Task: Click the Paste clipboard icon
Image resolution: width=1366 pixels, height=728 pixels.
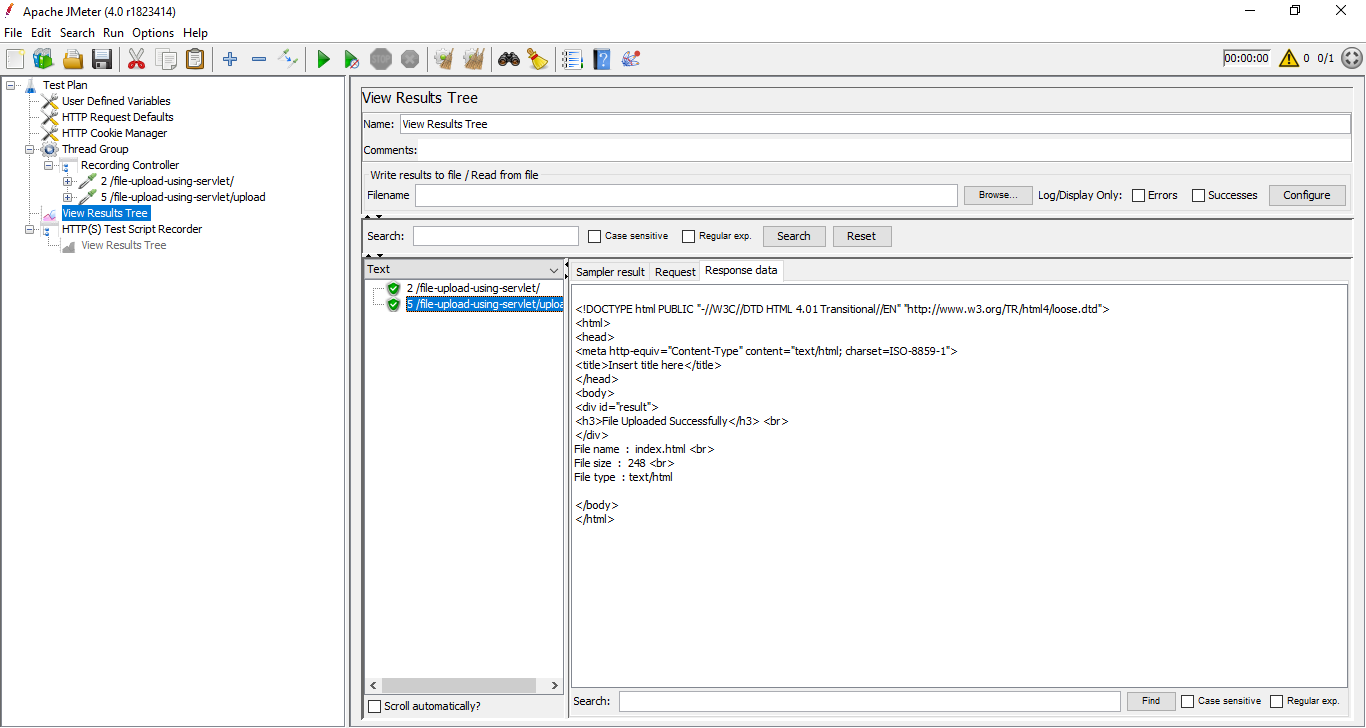Action: pyautogui.click(x=195, y=59)
